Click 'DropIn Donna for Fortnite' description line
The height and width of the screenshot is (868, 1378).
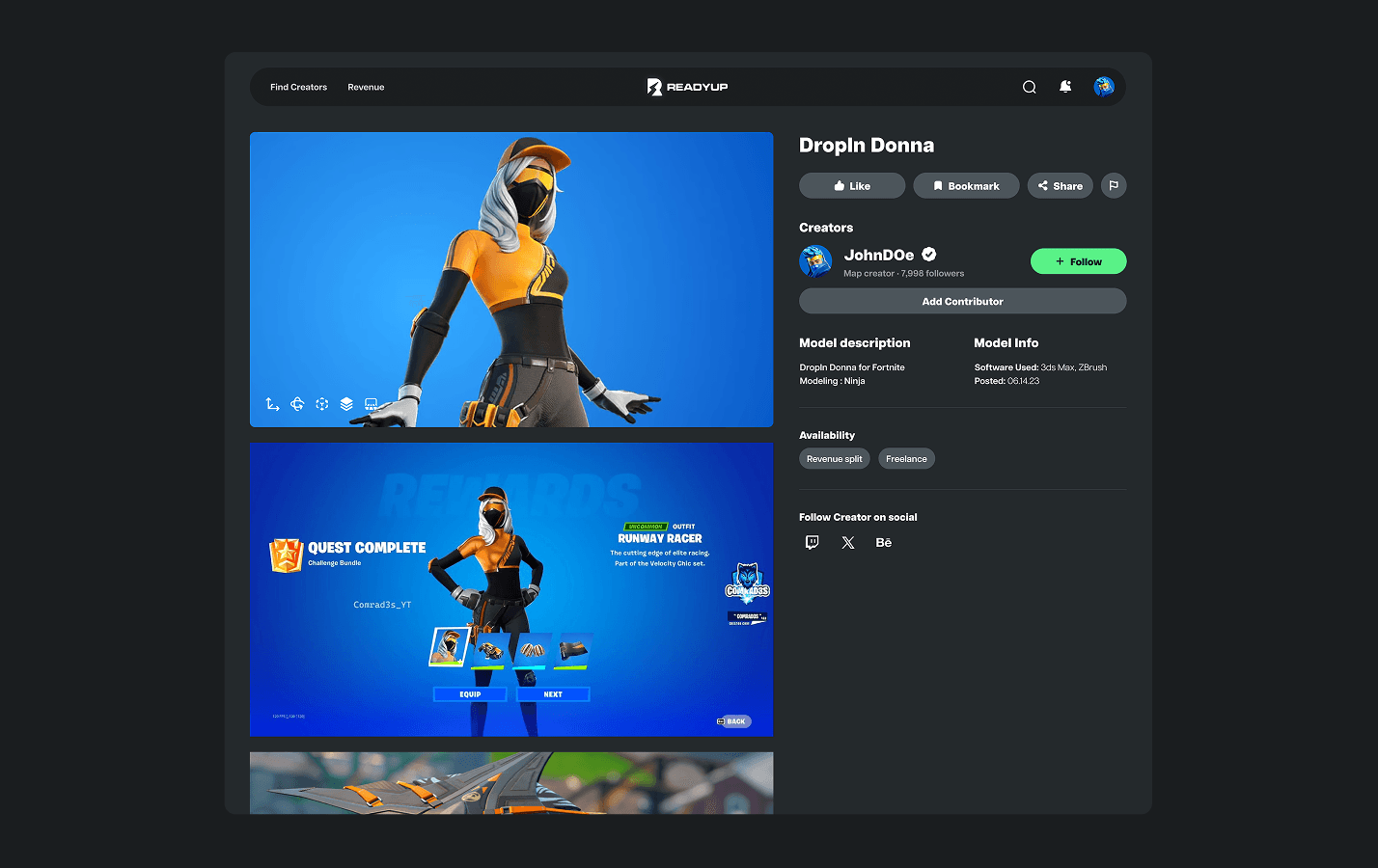click(x=852, y=367)
